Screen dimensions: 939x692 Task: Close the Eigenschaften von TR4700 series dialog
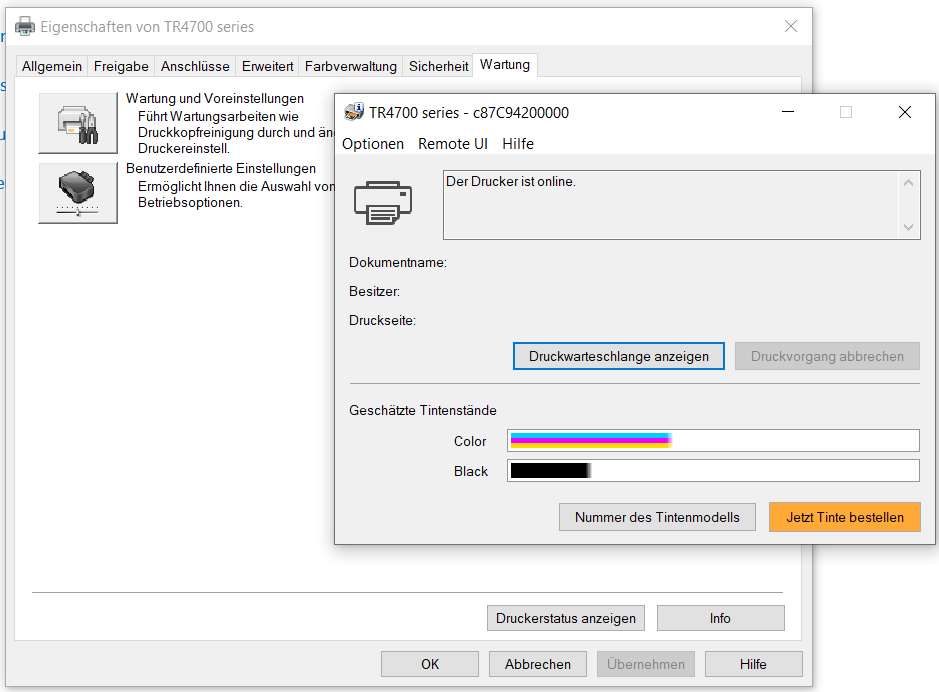[791, 26]
